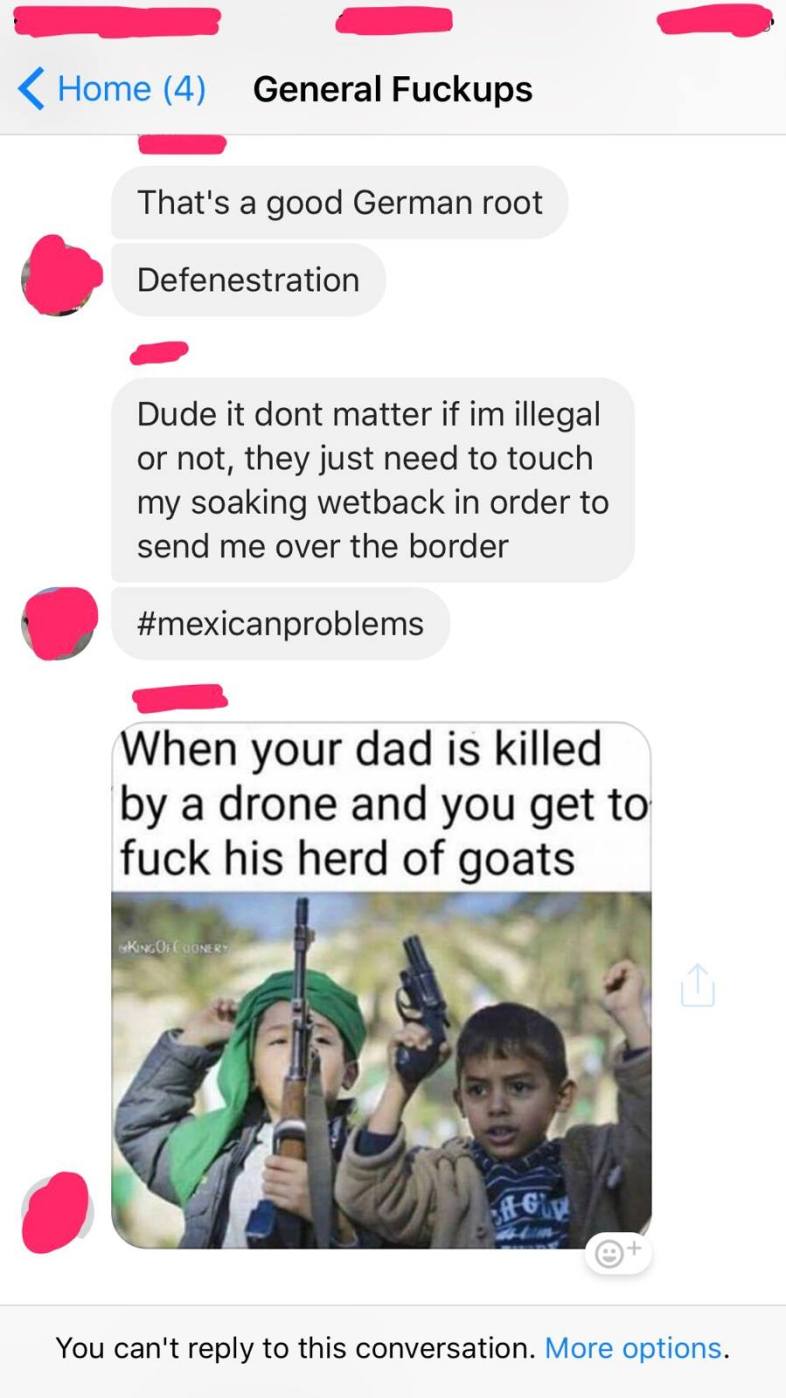Click the More options link
Viewport: 786px width, 1398px height.
pos(632,1348)
